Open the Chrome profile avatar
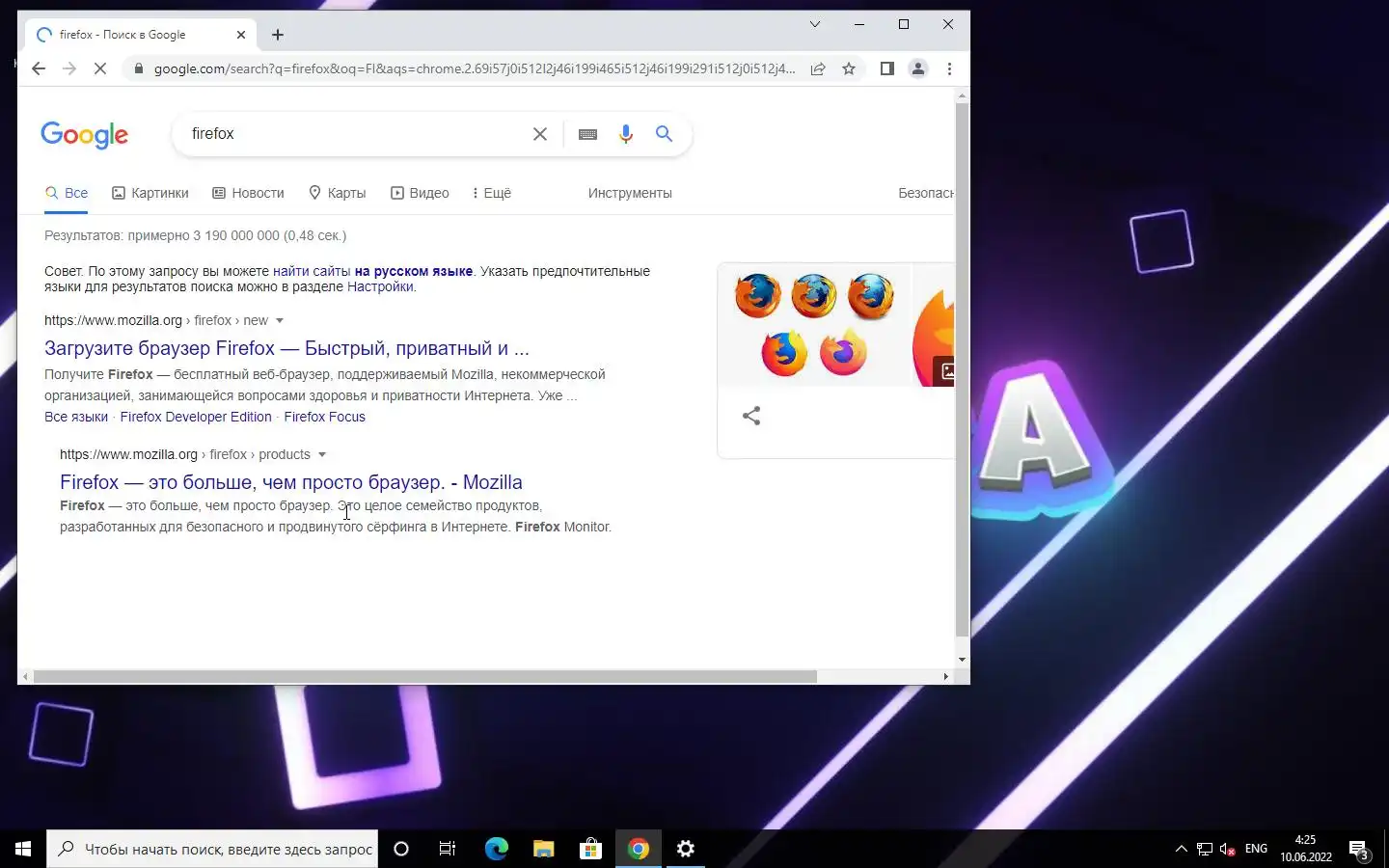The width and height of the screenshot is (1389, 868). (x=918, y=68)
